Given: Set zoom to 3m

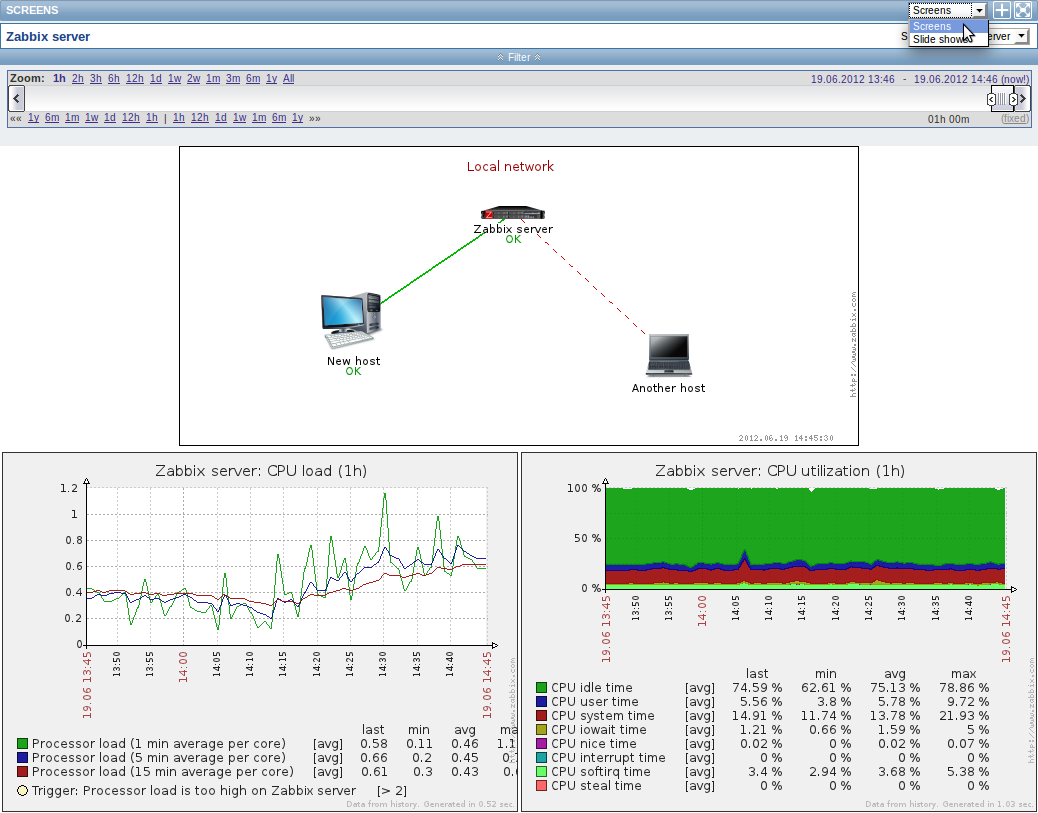Looking at the screenshot, I should pyautogui.click(x=233, y=78).
